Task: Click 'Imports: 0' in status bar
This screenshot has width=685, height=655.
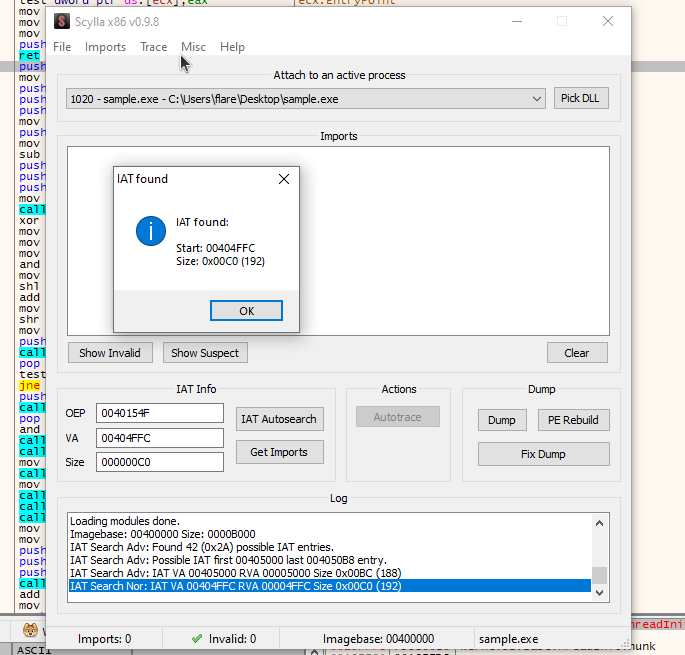Action: tap(104, 639)
